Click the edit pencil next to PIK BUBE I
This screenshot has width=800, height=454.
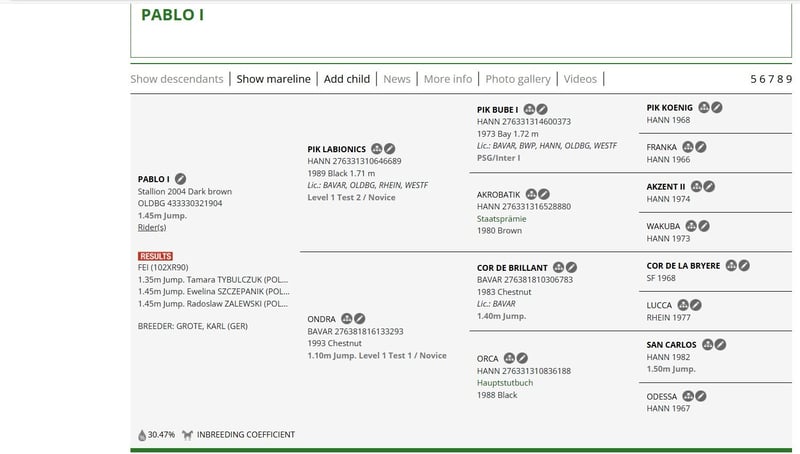[542, 109]
